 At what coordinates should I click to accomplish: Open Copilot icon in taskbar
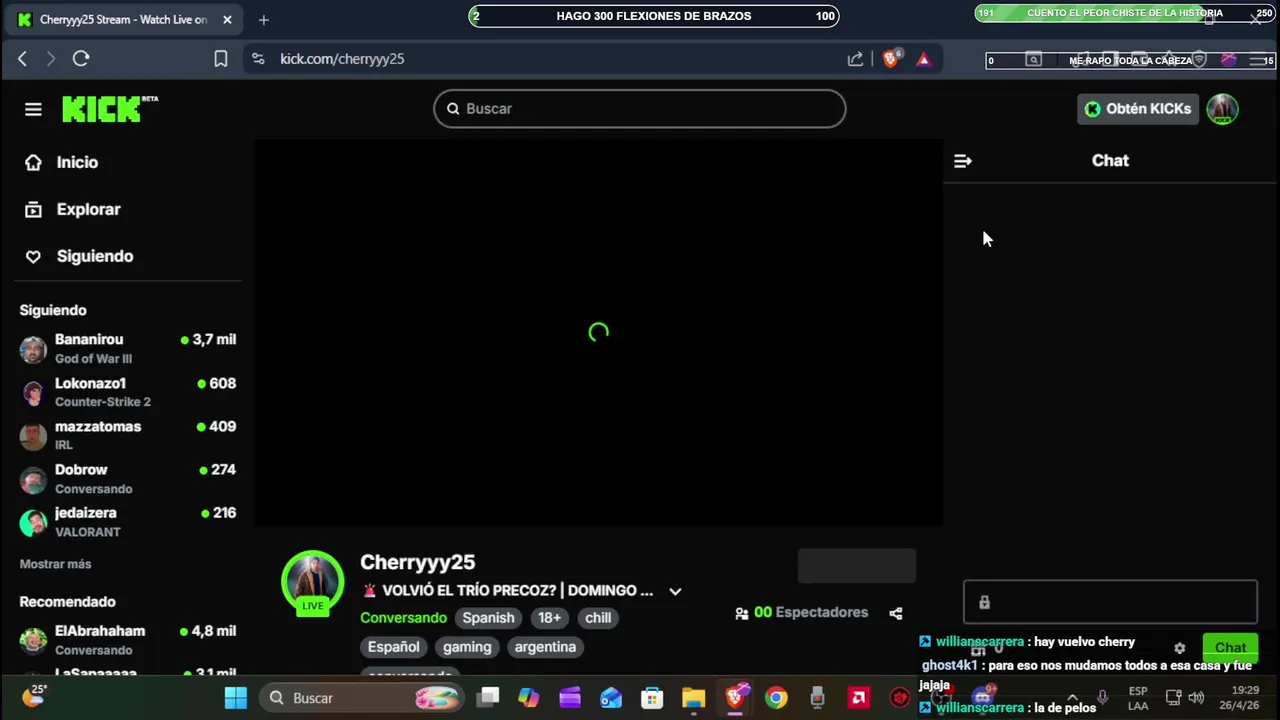[x=528, y=698]
